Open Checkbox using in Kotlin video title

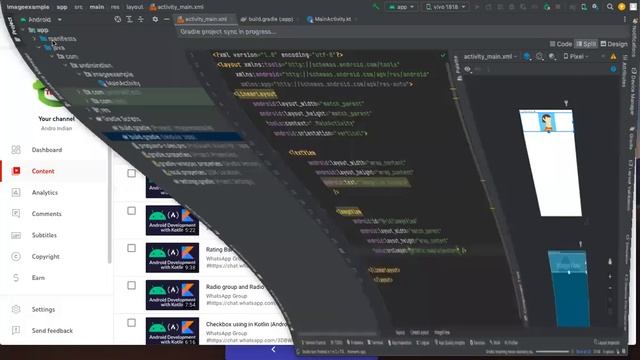point(247,324)
